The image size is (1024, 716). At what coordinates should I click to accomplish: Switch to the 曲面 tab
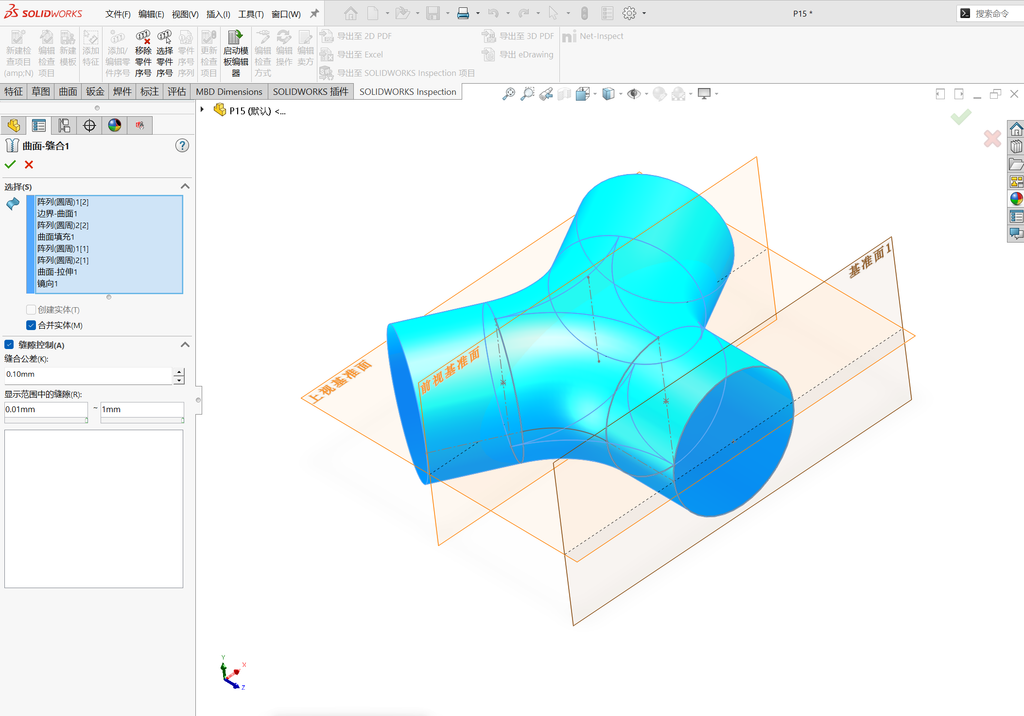tap(68, 91)
